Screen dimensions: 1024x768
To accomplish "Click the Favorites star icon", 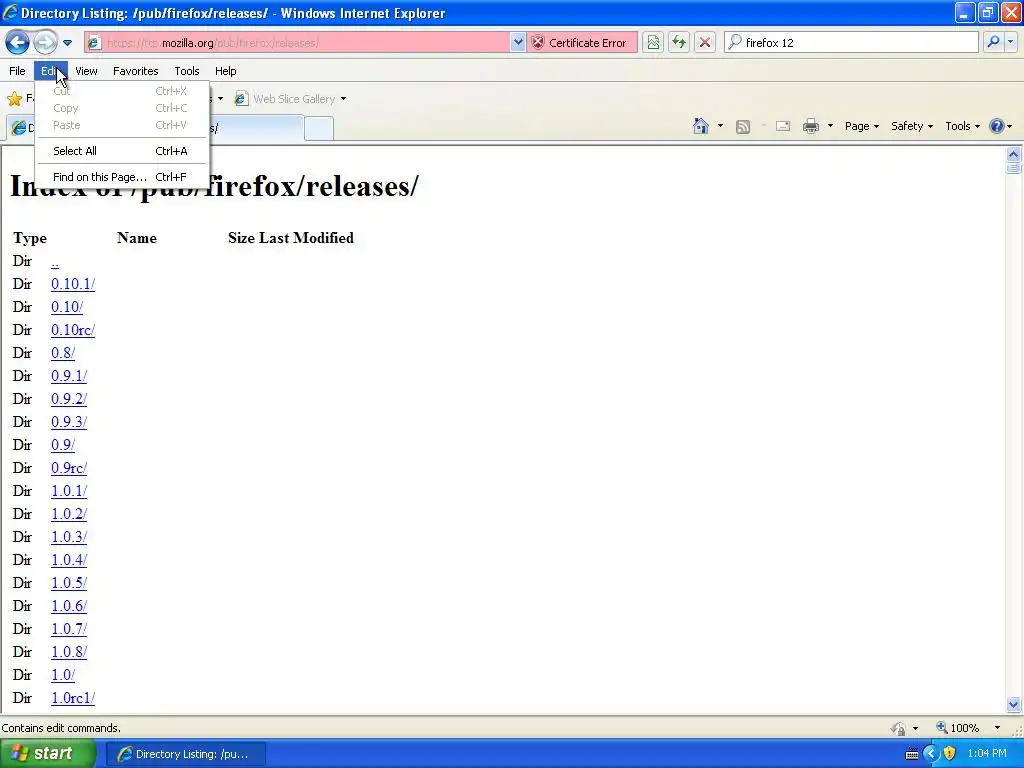I will click(x=14, y=99).
